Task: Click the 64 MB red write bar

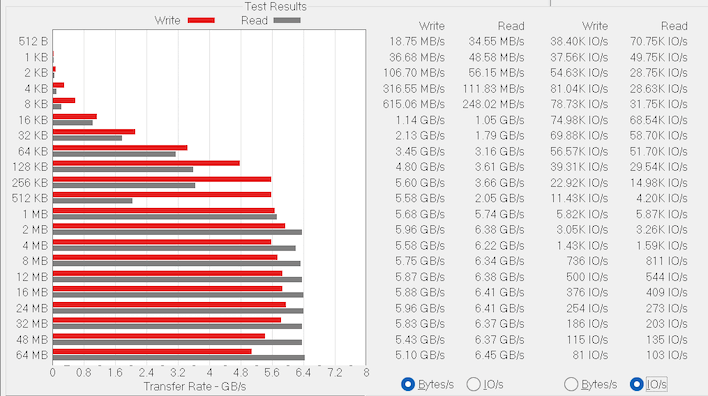Action: (152, 351)
